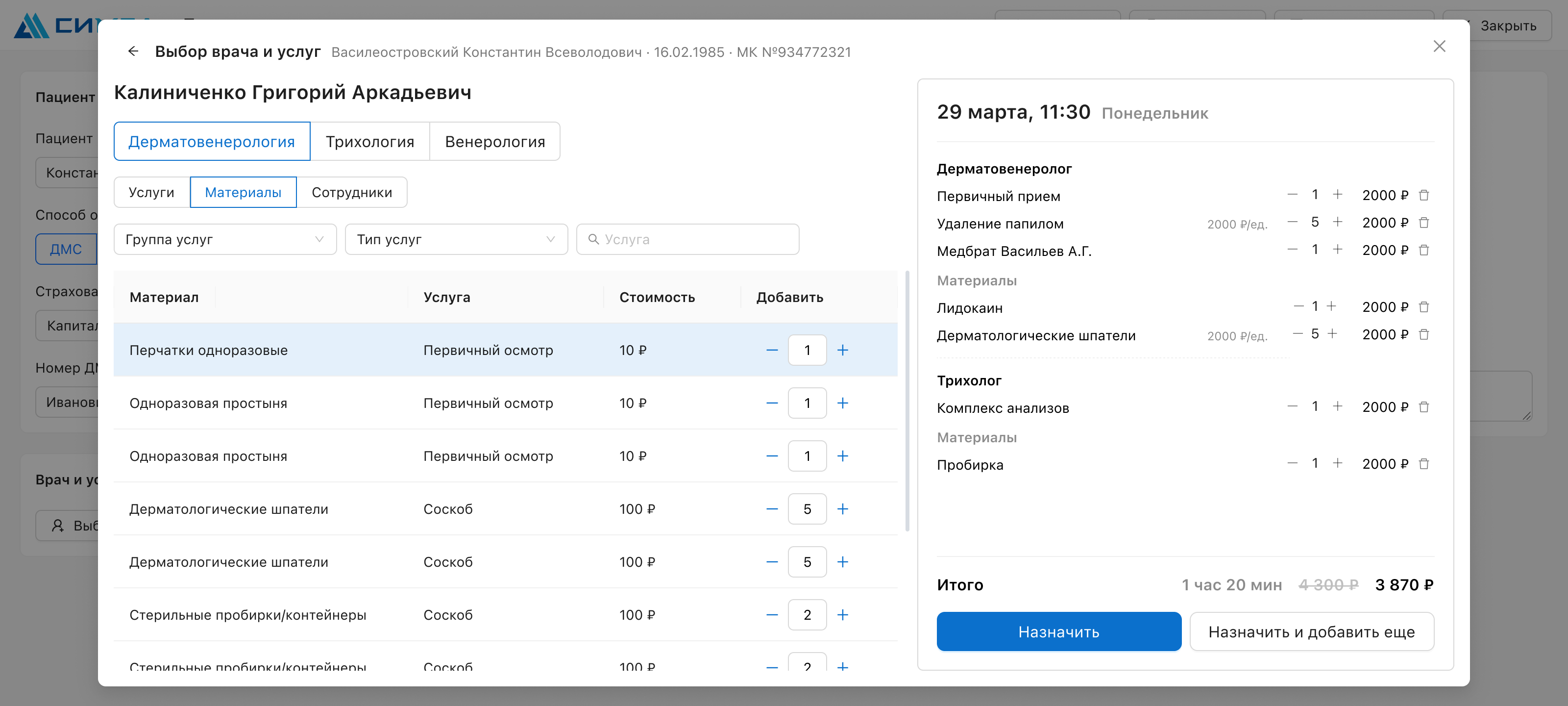This screenshot has width=1568, height=706.
Task: Focus the Услуга search field
Action: 687,239
